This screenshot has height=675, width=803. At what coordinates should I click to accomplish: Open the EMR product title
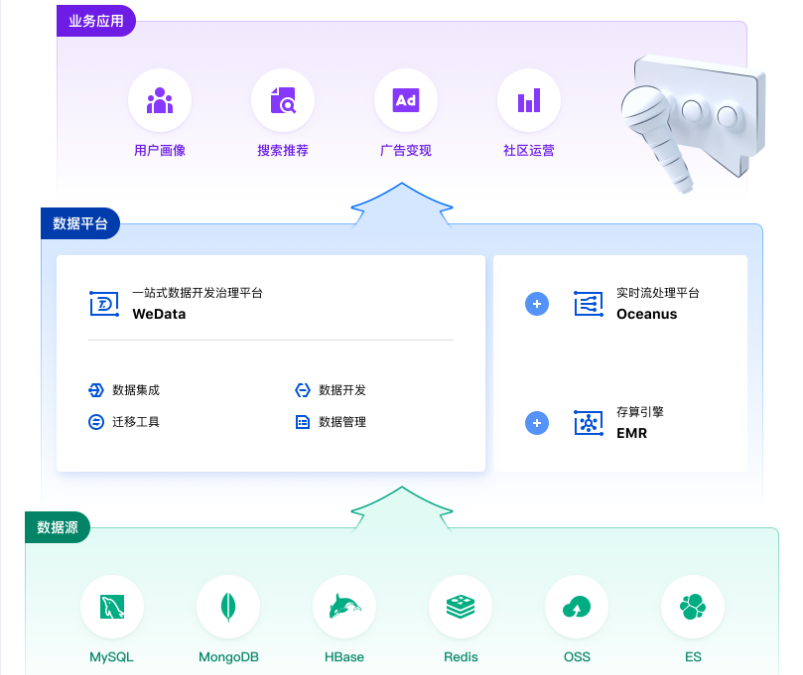(632, 433)
